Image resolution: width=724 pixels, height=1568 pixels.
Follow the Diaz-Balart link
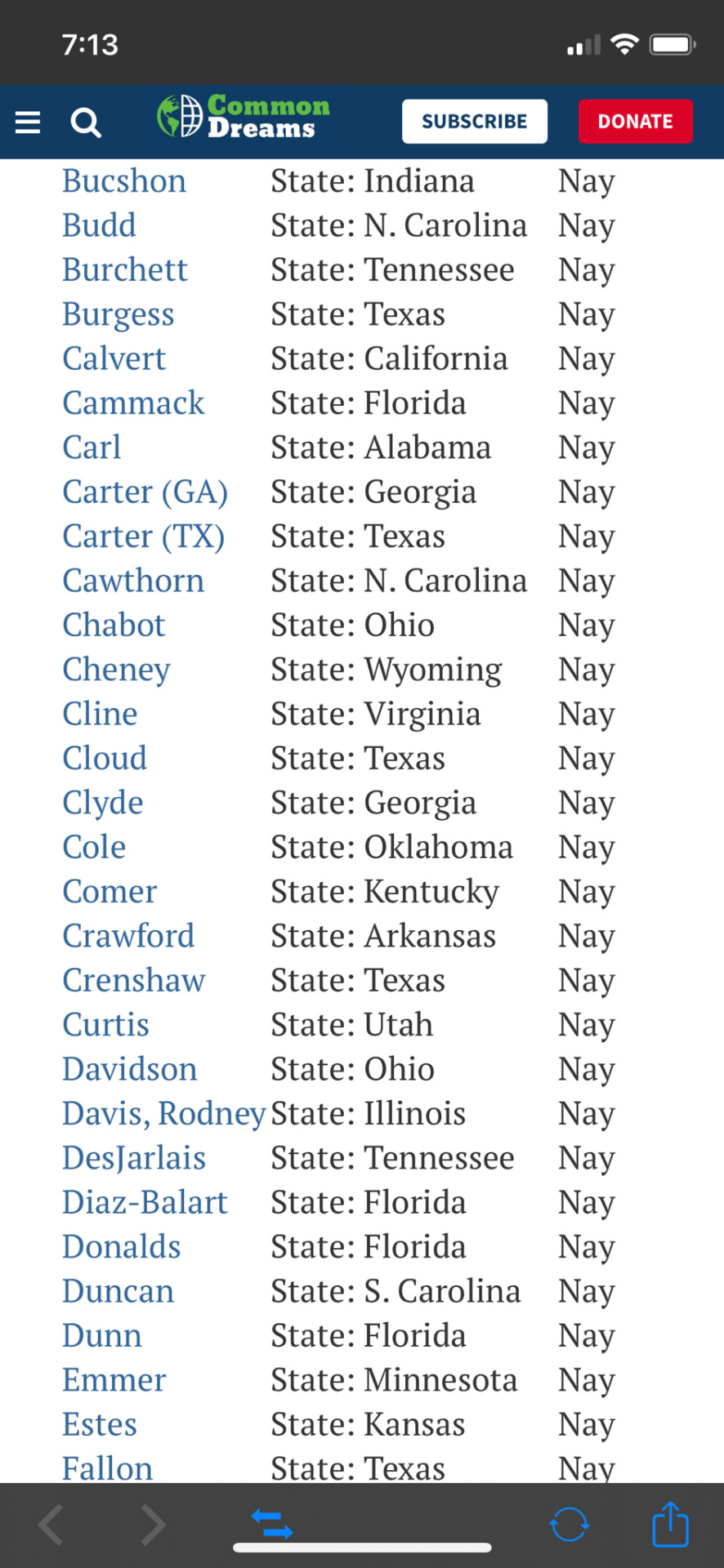145,1202
